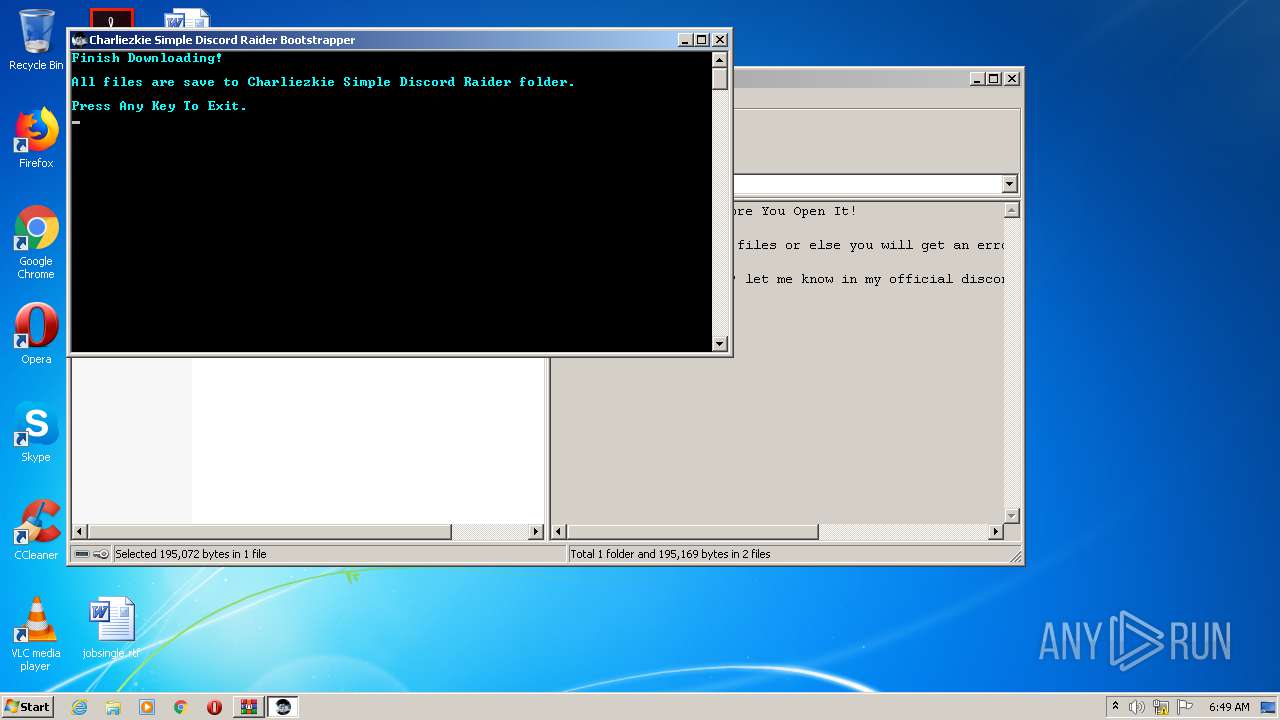Click the console vertical scrollbar thumb
Viewport: 1280px width, 720px height.
(x=720, y=79)
